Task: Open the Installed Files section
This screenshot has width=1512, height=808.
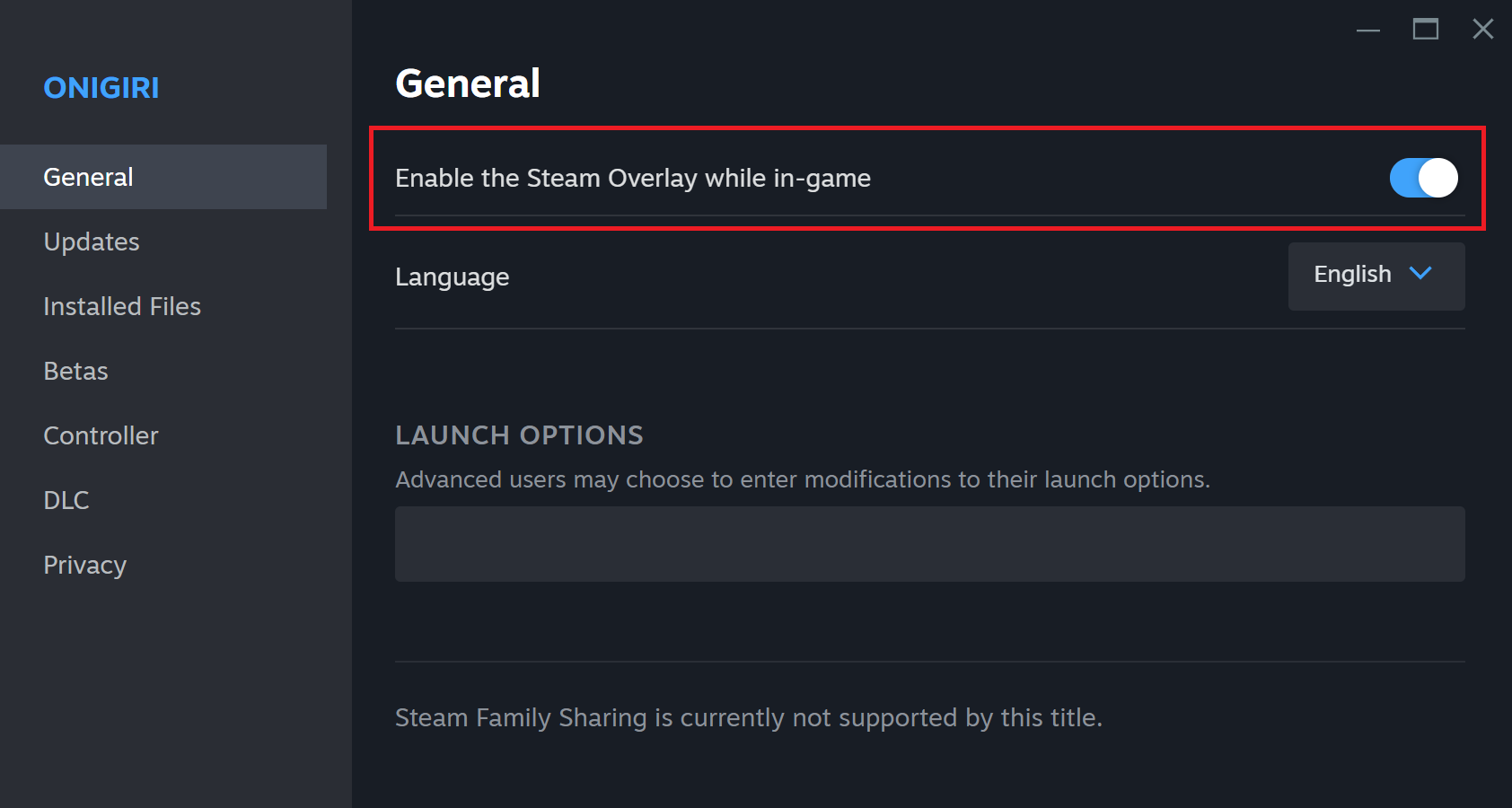Action: 122,306
